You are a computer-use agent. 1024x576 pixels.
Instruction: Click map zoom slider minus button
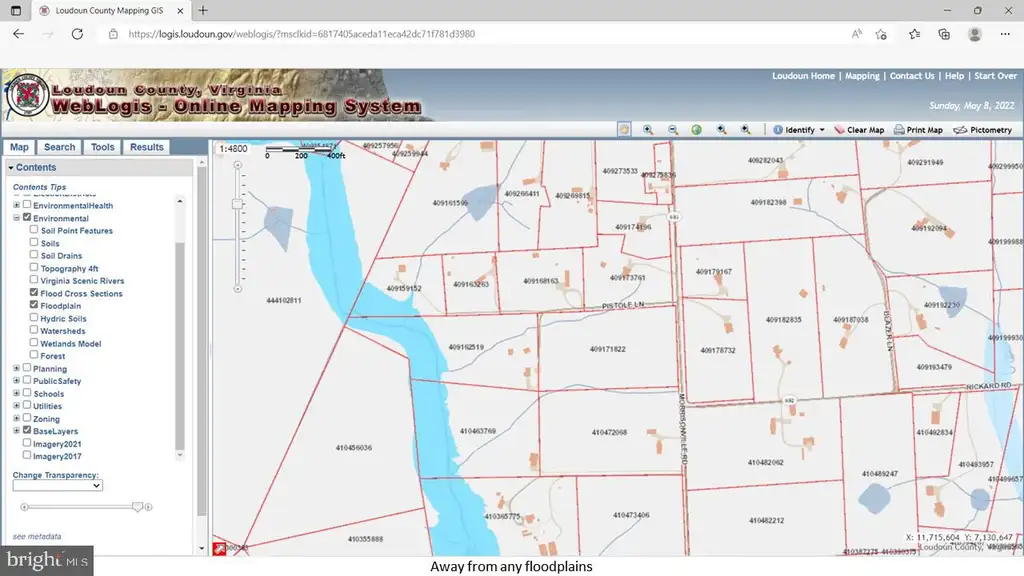click(x=238, y=289)
